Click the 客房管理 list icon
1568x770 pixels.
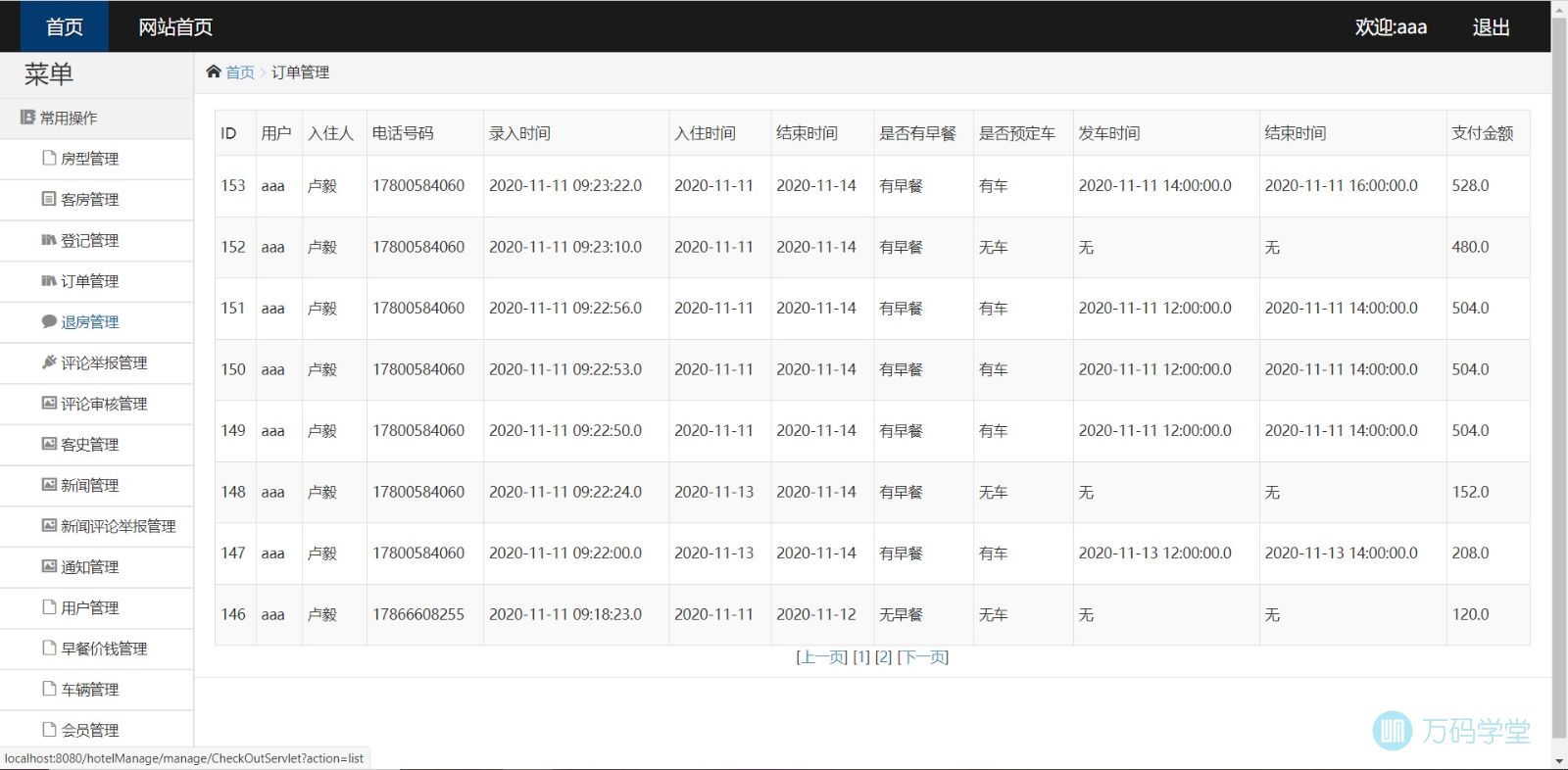[49, 199]
